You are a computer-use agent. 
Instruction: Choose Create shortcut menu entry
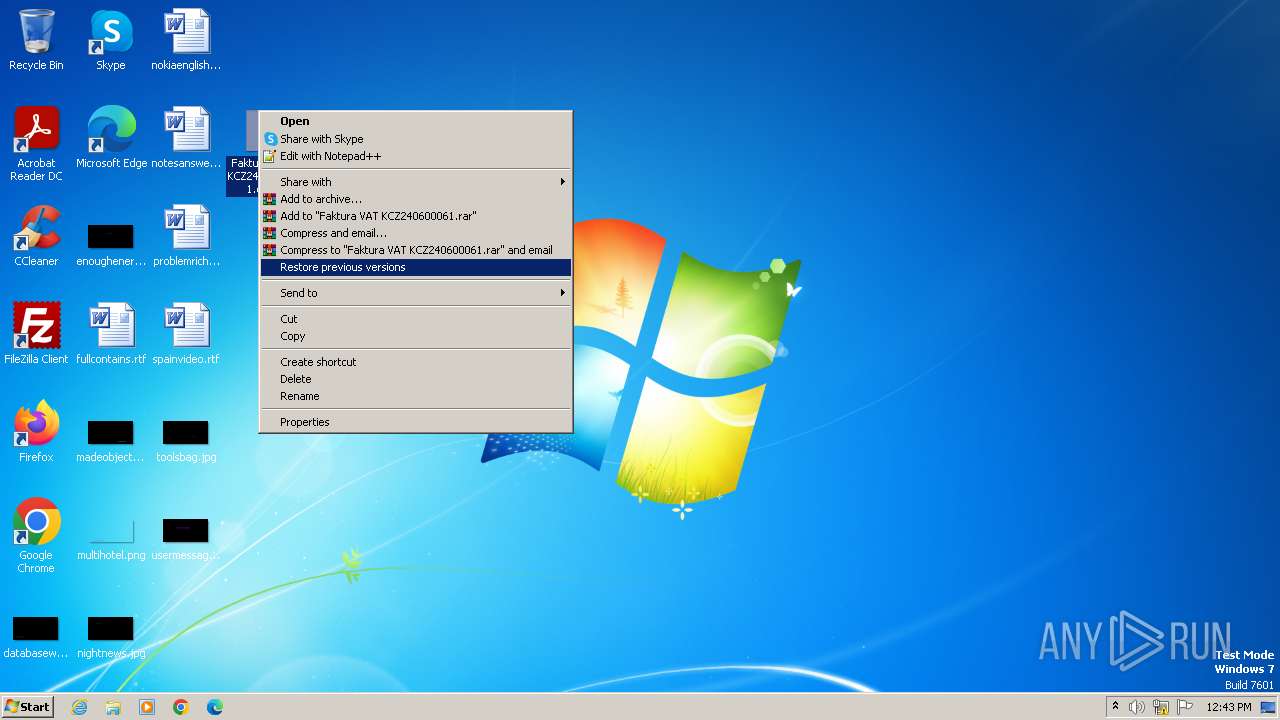416,362
